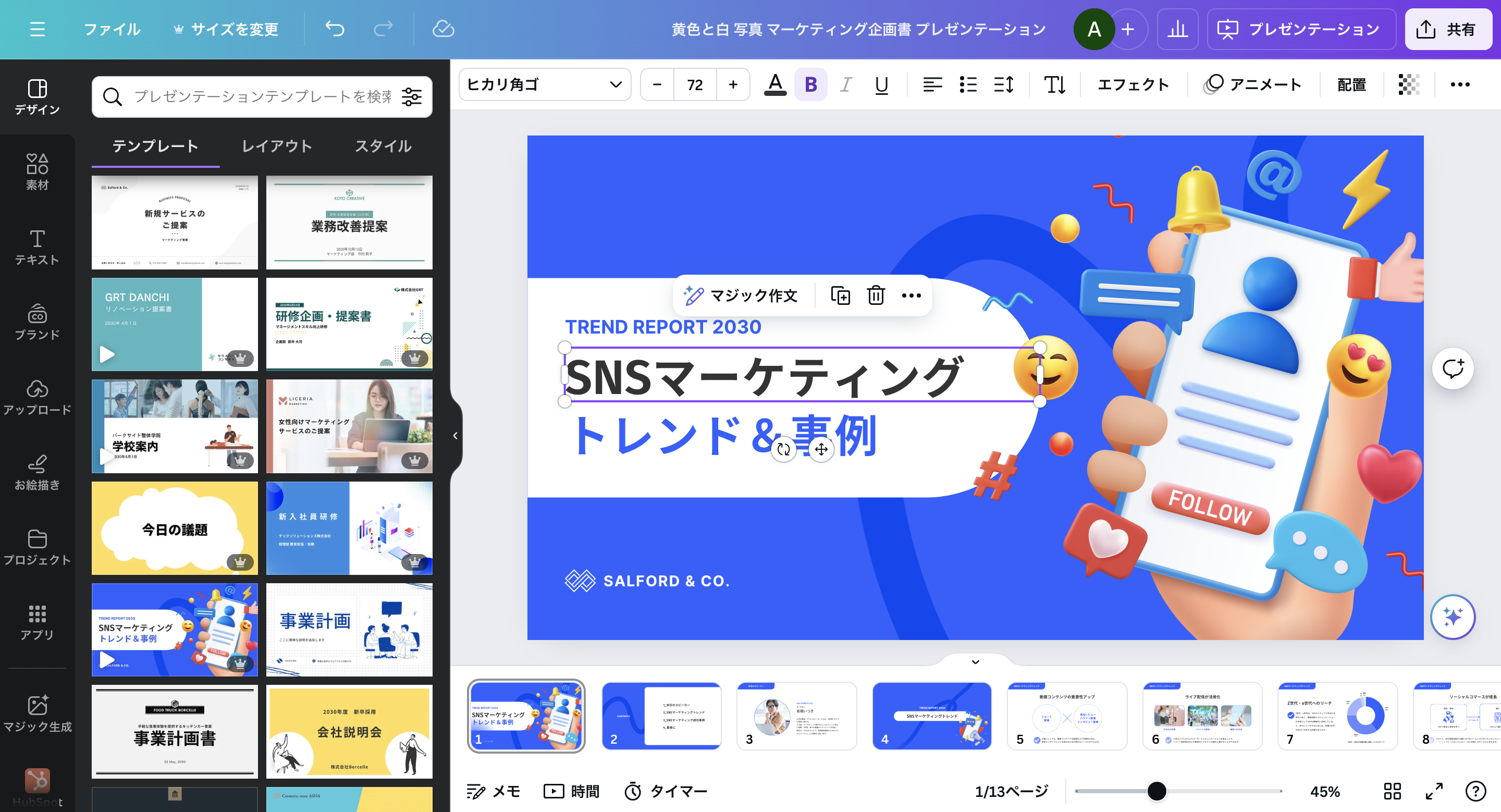Open the help question mark

(x=1475, y=791)
